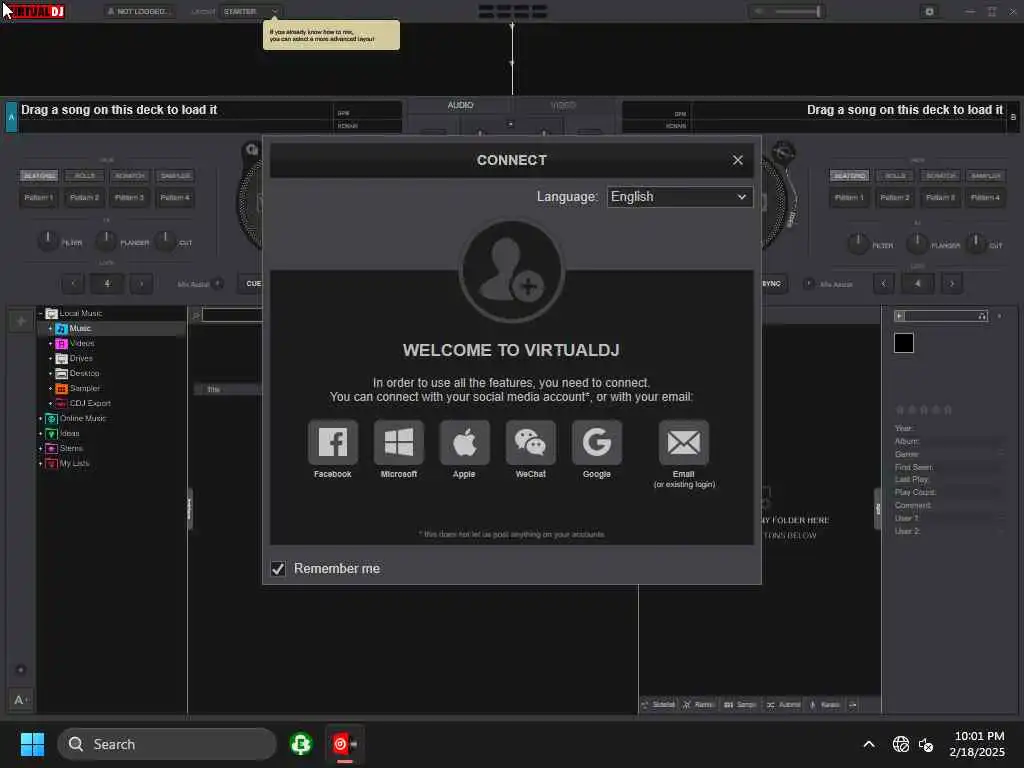The width and height of the screenshot is (1024, 768).
Task: Trigger Pattern 4 pad on right deck
Action: click(985, 197)
